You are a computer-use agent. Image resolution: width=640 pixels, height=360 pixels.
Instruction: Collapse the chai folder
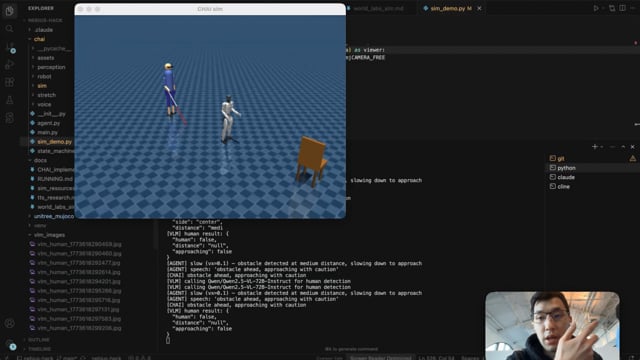pyautogui.click(x=39, y=39)
